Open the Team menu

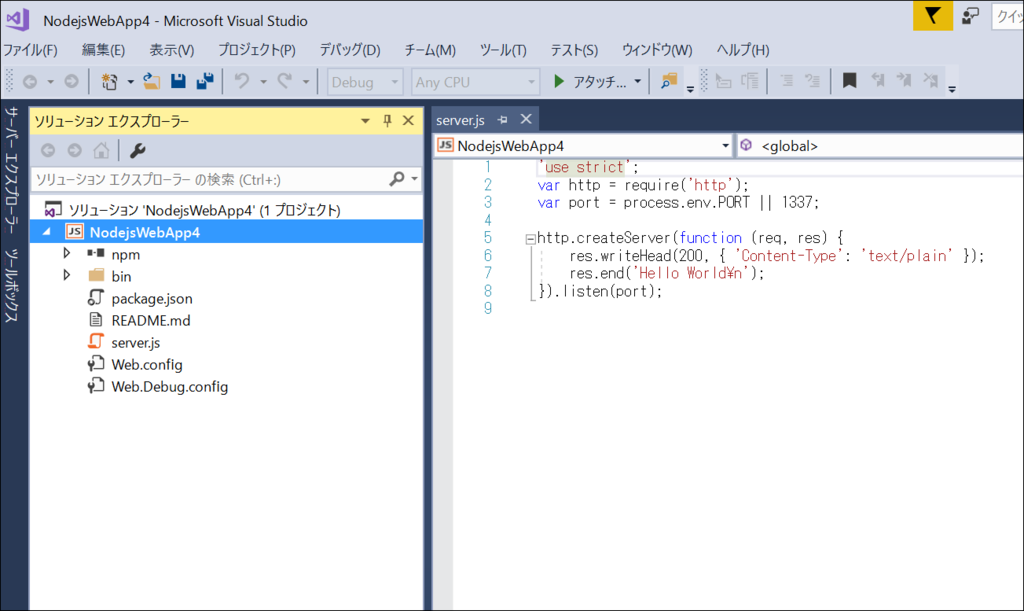tap(430, 50)
